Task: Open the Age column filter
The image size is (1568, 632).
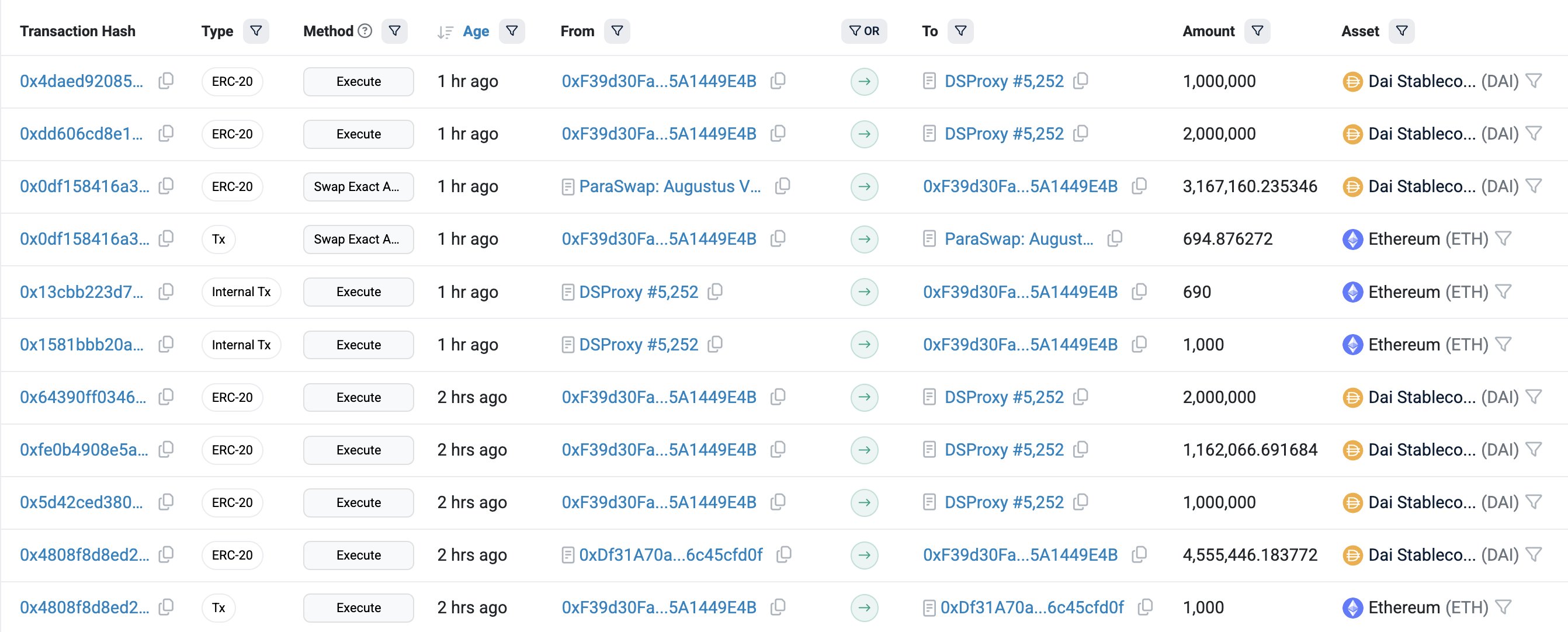Action: pyautogui.click(x=512, y=31)
